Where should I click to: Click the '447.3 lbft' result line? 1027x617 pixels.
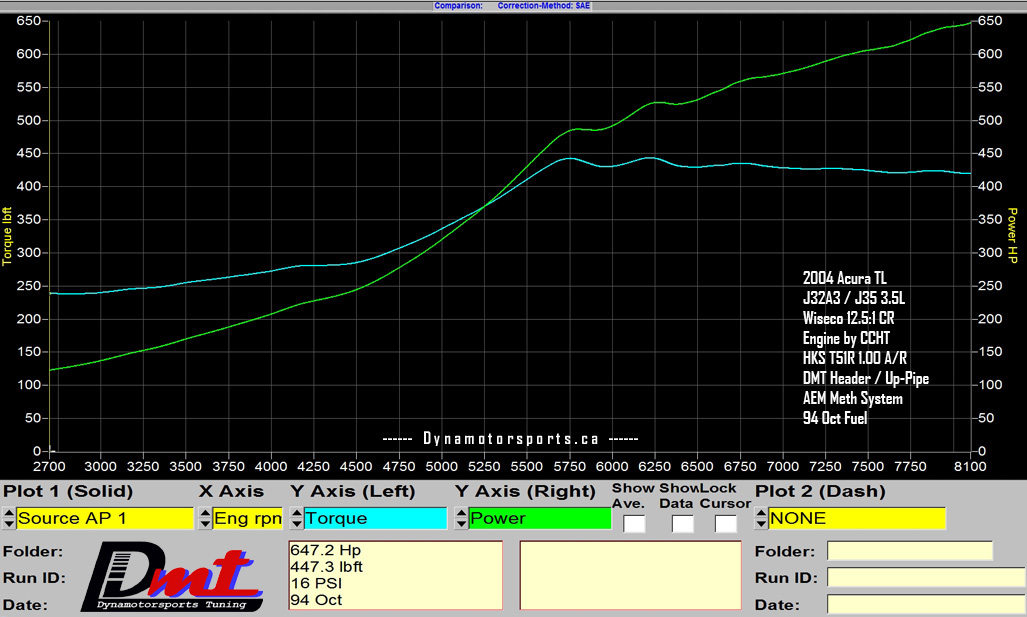(x=326, y=567)
